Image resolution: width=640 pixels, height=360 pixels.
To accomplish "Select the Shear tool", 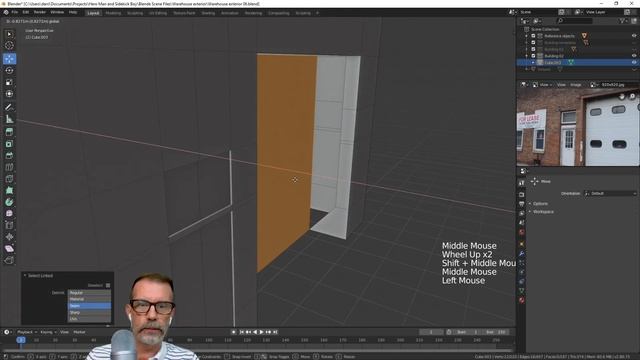I will [9, 248].
